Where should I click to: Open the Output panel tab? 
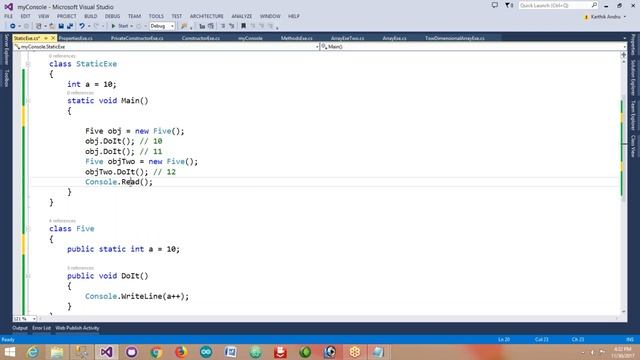click(20, 328)
